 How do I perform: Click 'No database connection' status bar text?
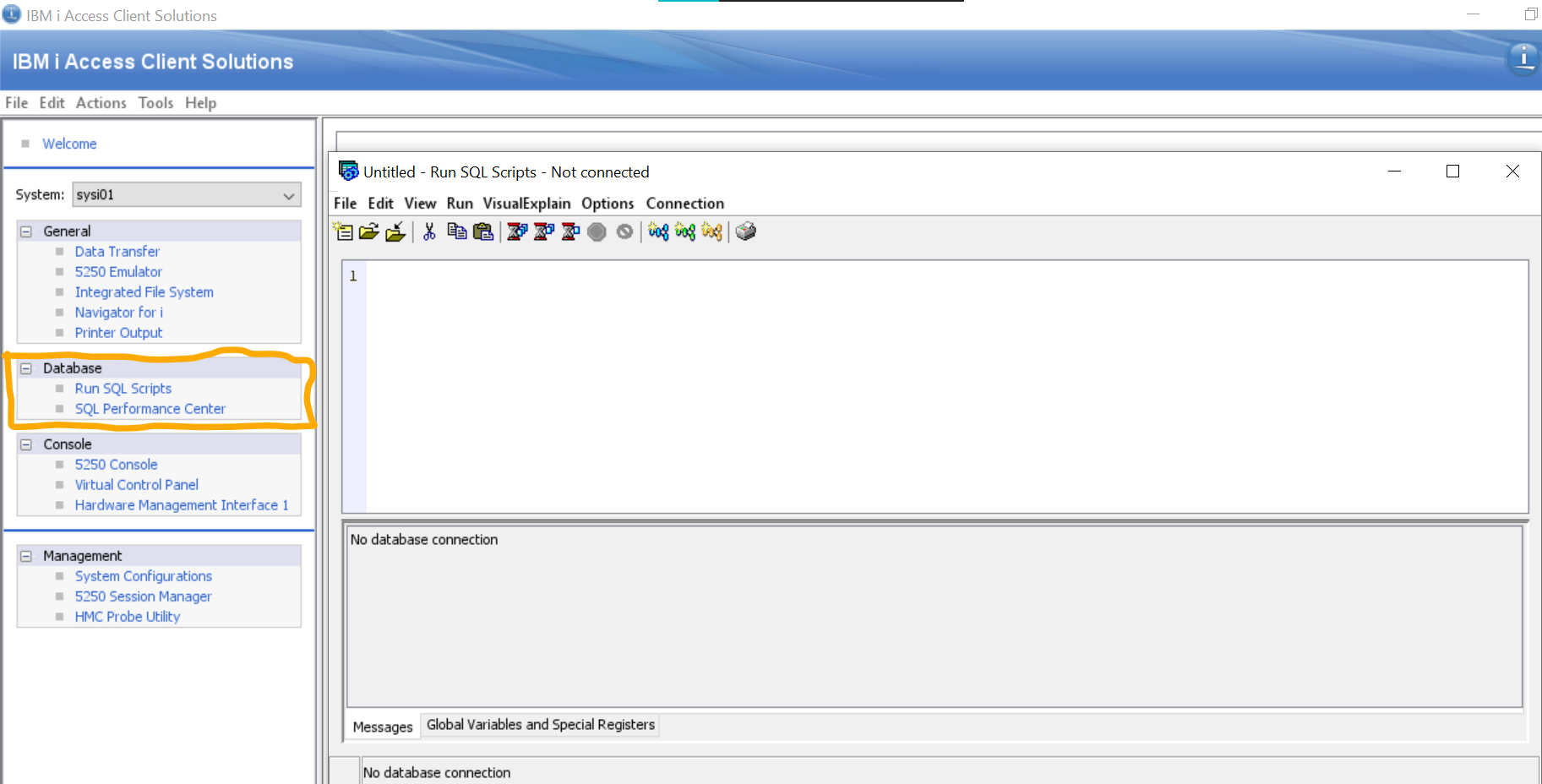coord(437,772)
